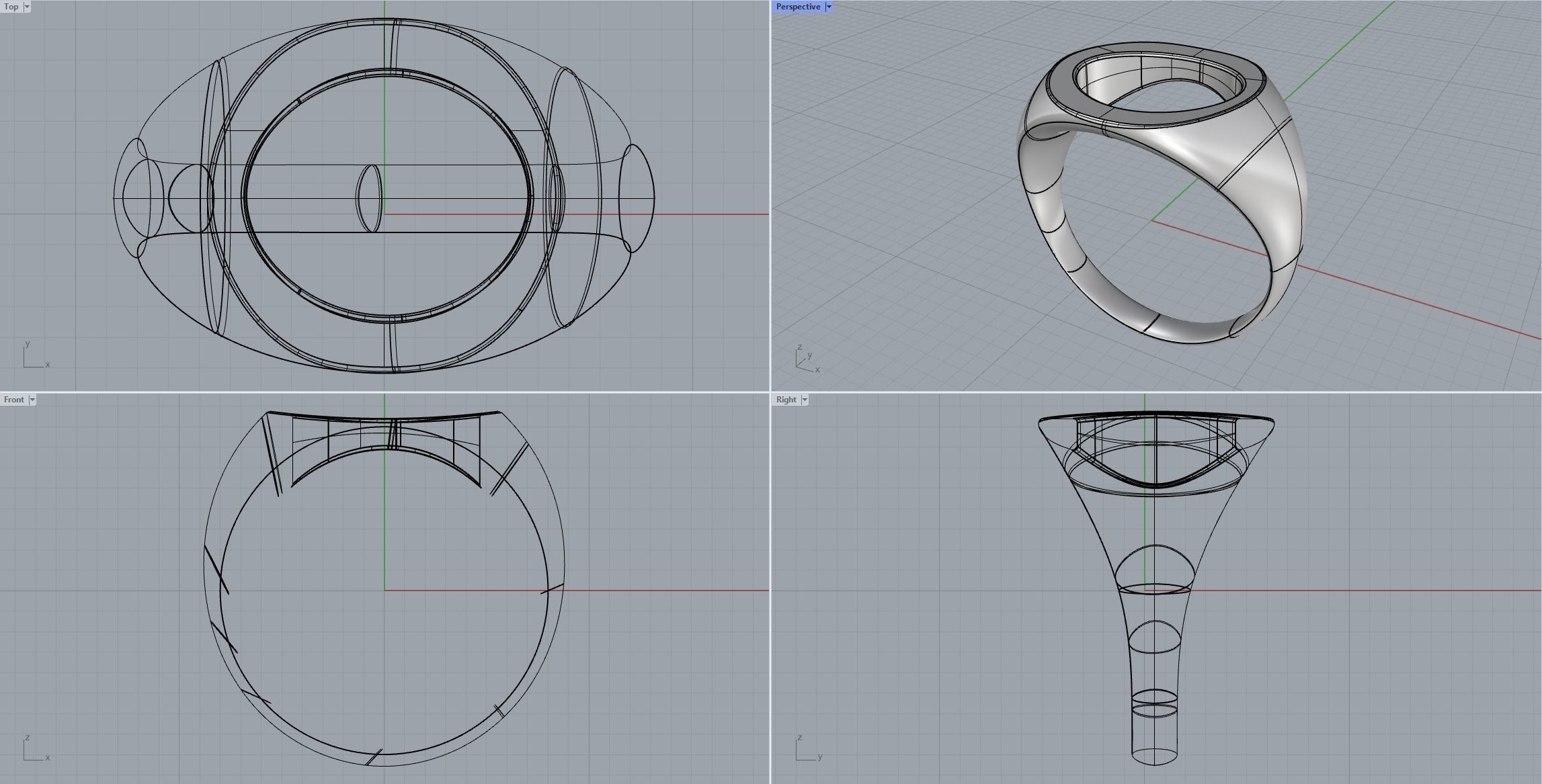
Task: Activate the Top viewport title label
Action: (x=11, y=7)
